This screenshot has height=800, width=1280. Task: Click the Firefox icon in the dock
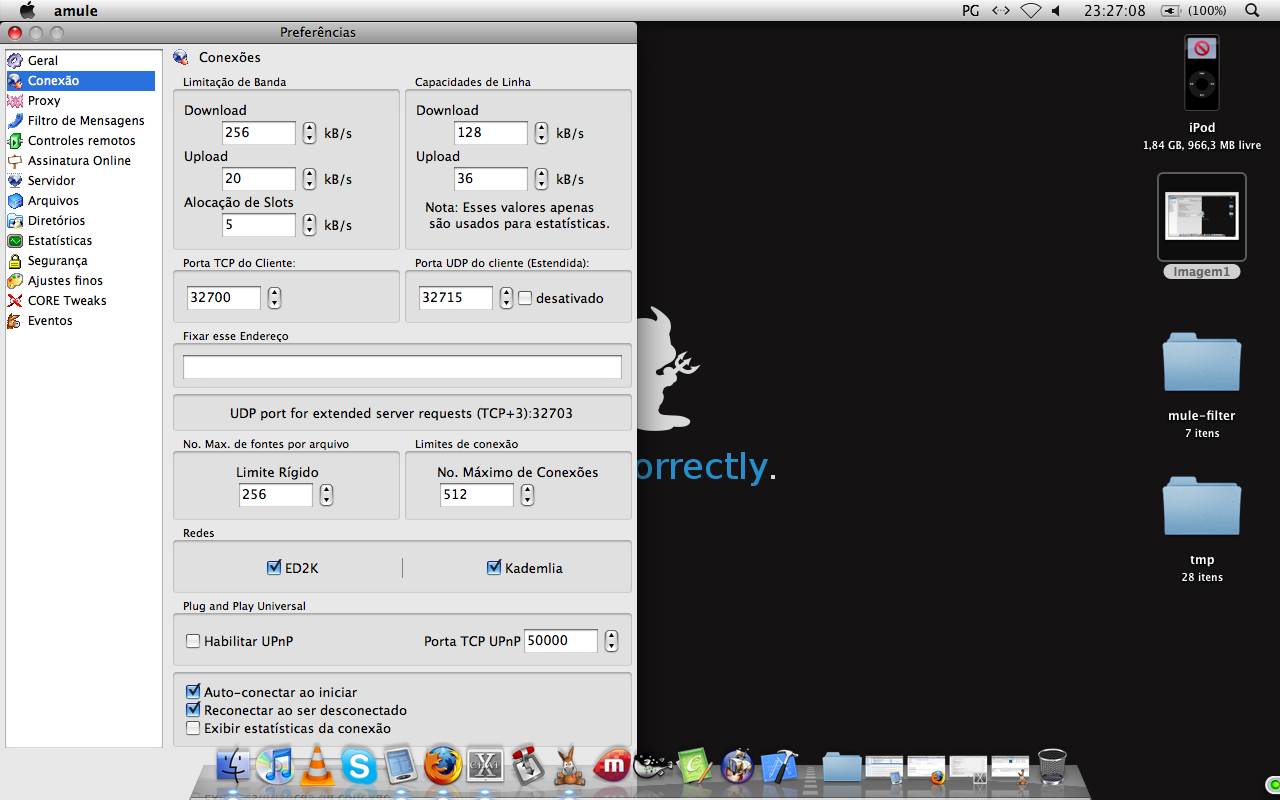click(443, 767)
